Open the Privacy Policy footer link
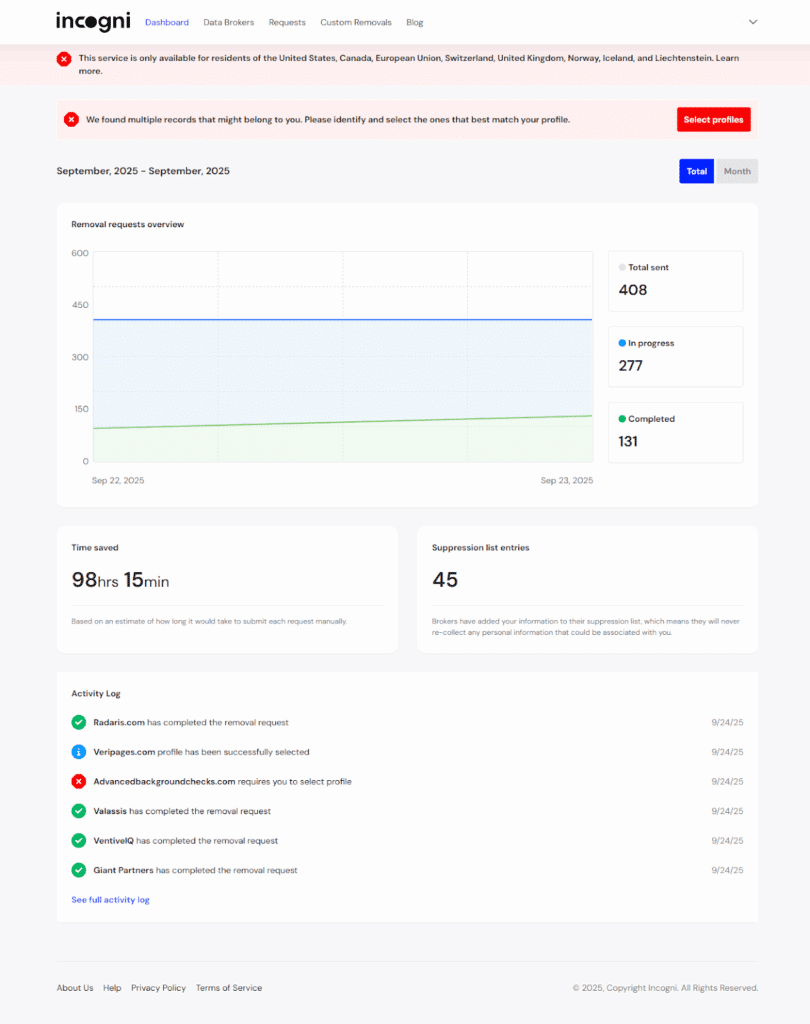The height and width of the screenshot is (1024, 810). 158,988
